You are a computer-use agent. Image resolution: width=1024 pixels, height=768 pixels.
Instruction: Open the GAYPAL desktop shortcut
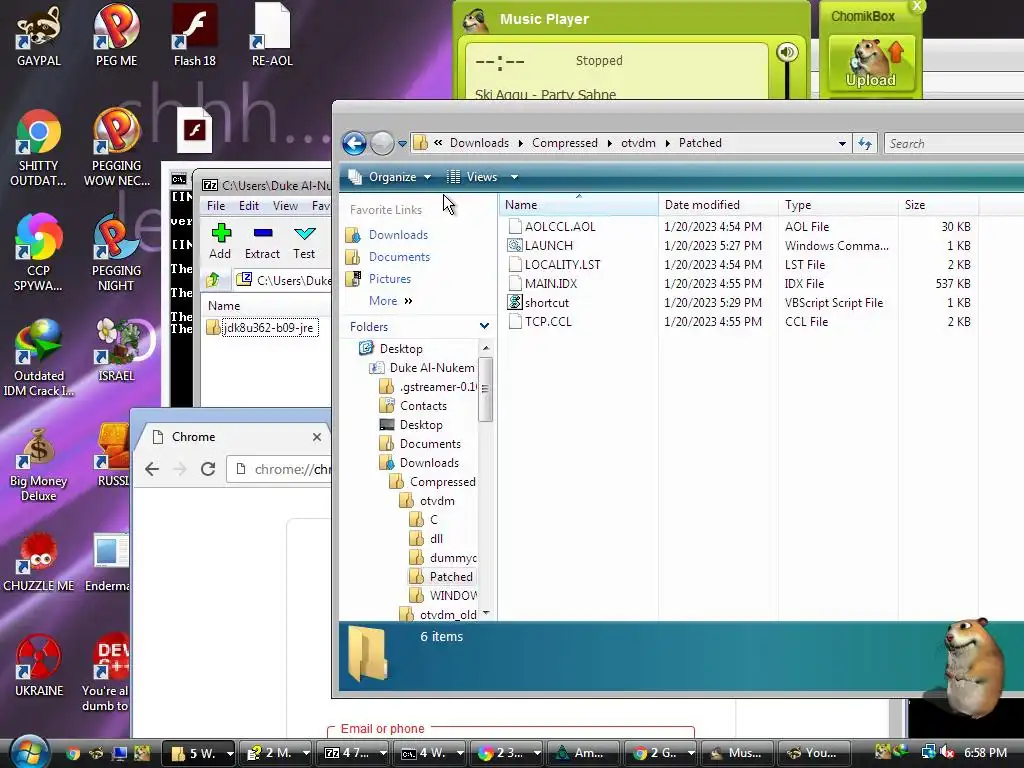39,36
